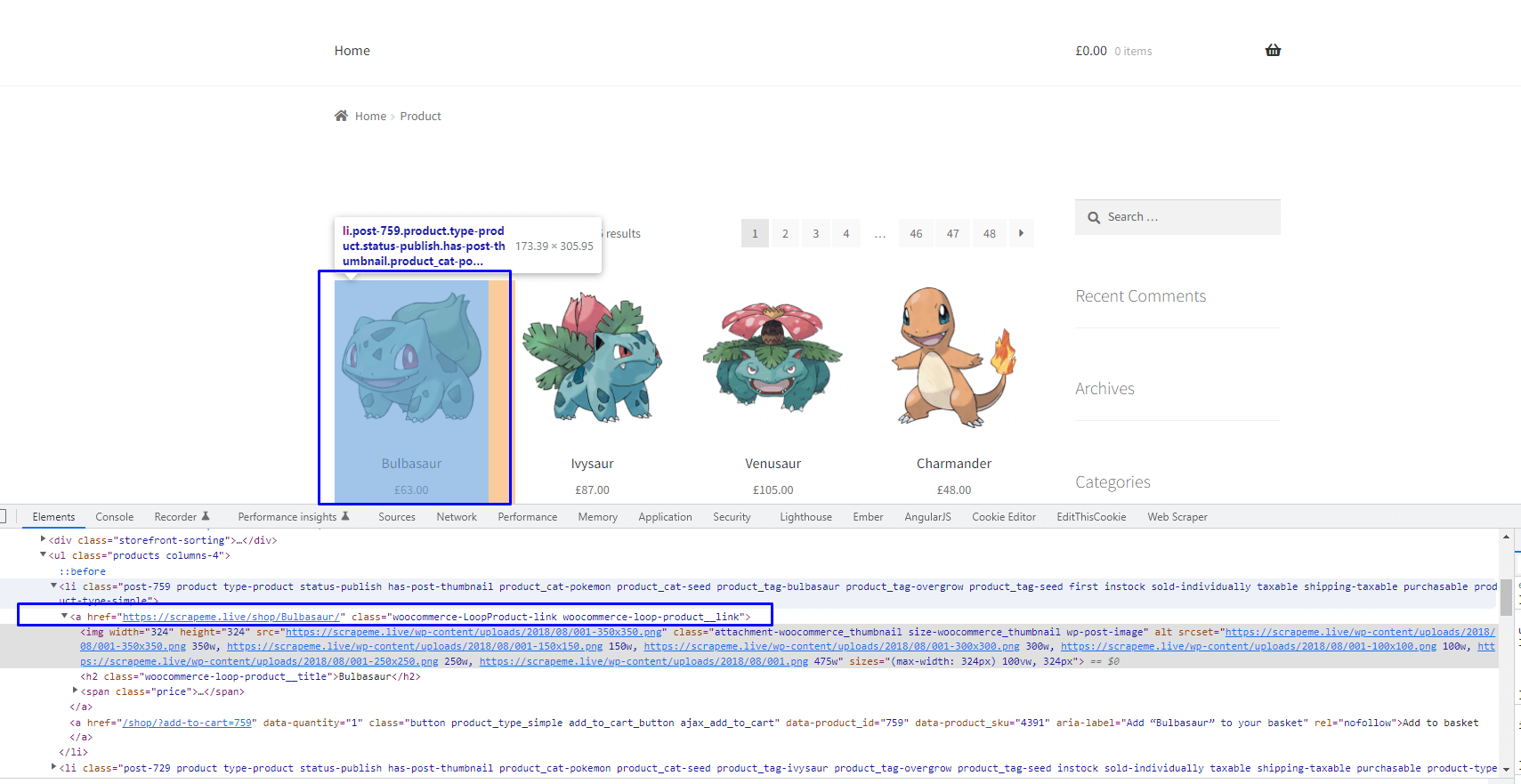The height and width of the screenshot is (784, 1521).
Task: Open the Web Scraper tab
Action: click(1177, 517)
